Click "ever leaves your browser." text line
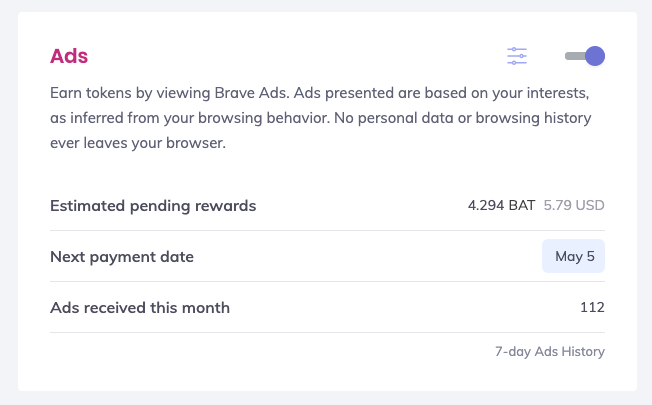The height and width of the screenshot is (405, 652). point(138,143)
